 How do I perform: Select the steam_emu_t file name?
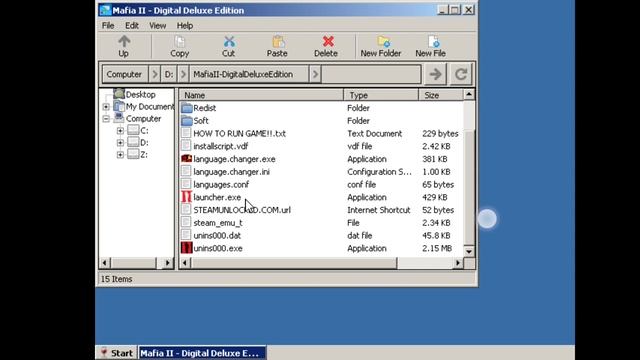pyautogui.click(x=218, y=223)
